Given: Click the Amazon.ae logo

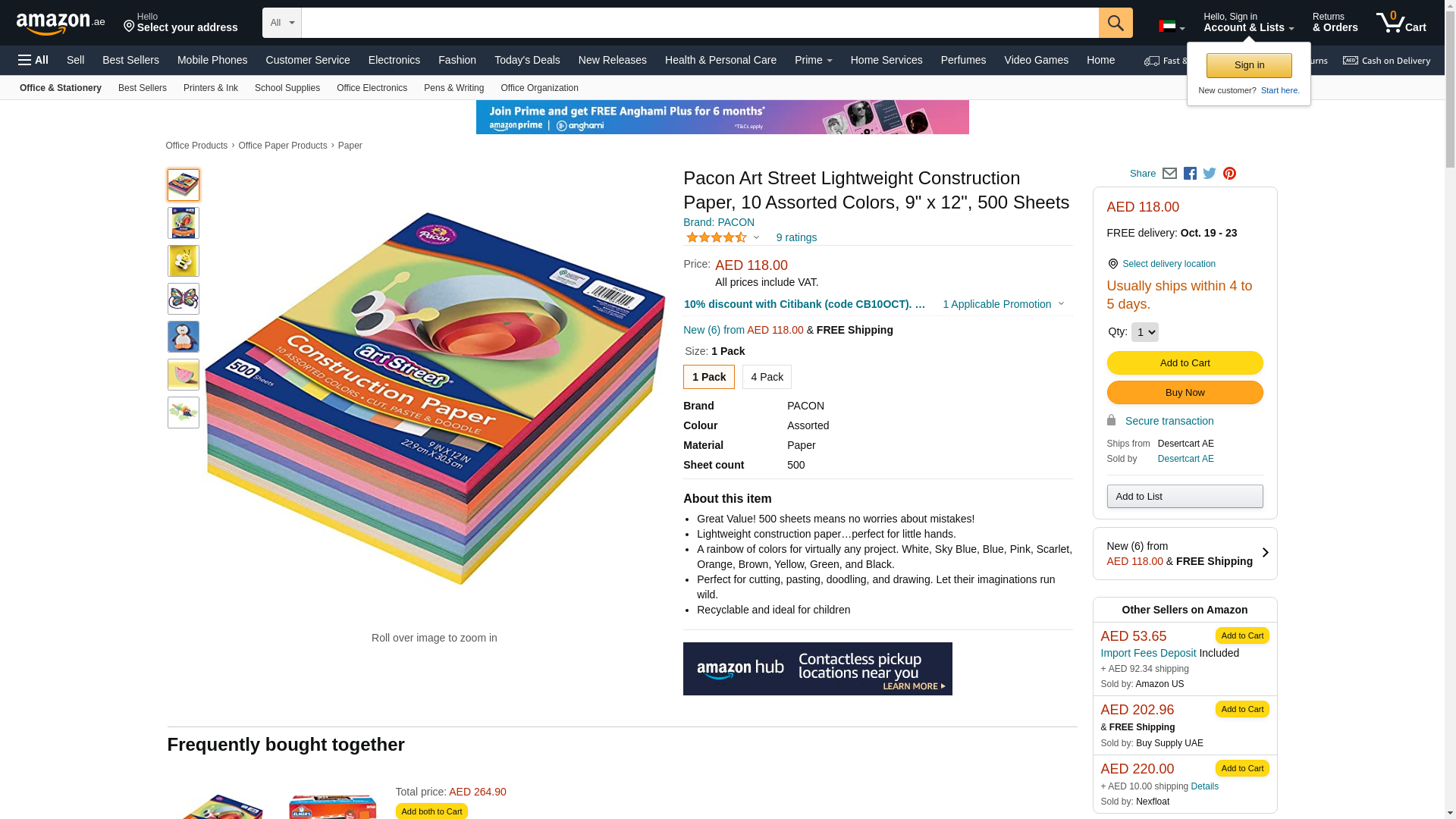Looking at the screenshot, I should click(61, 24).
